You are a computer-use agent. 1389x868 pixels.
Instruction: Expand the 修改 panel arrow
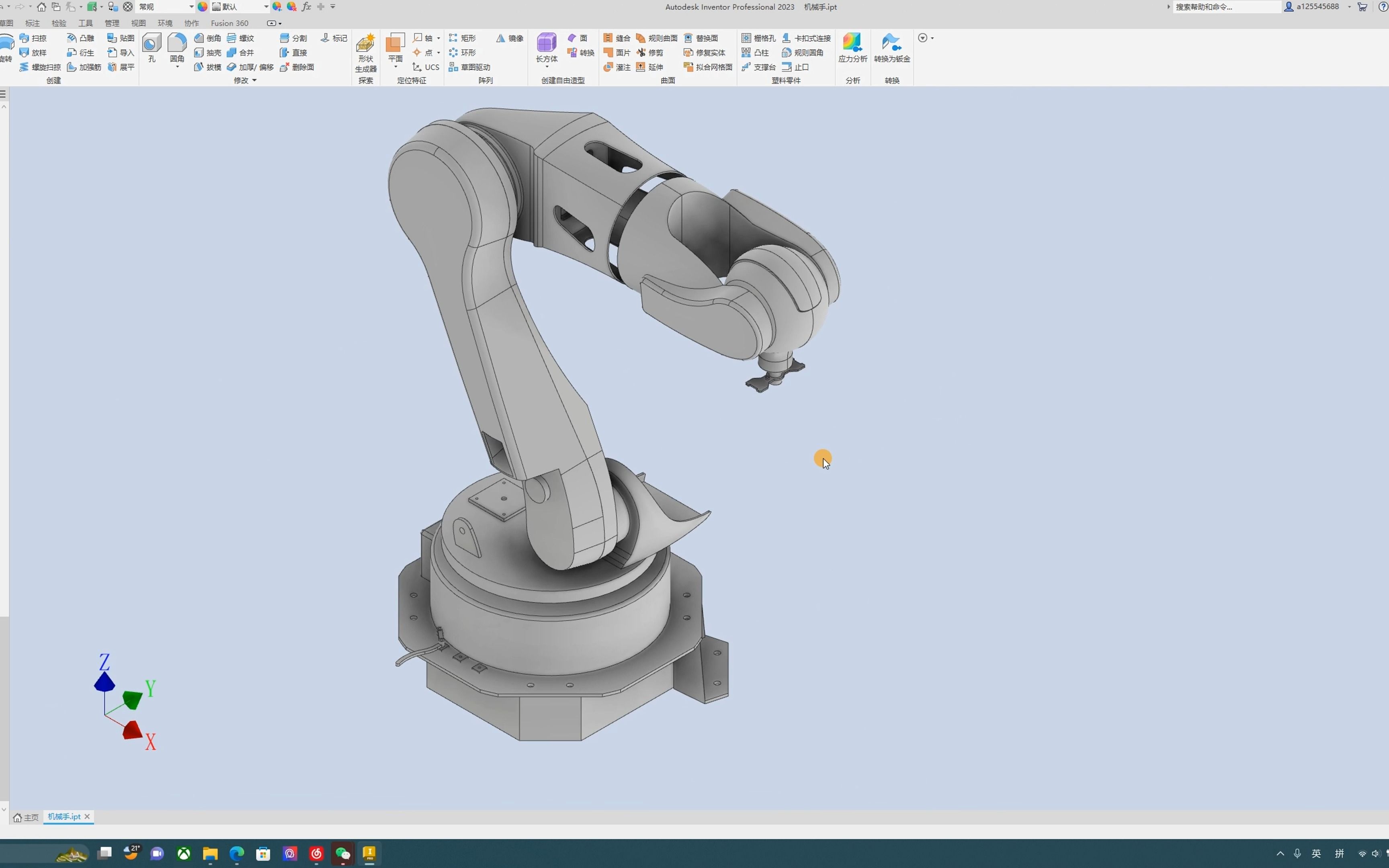pos(254,80)
